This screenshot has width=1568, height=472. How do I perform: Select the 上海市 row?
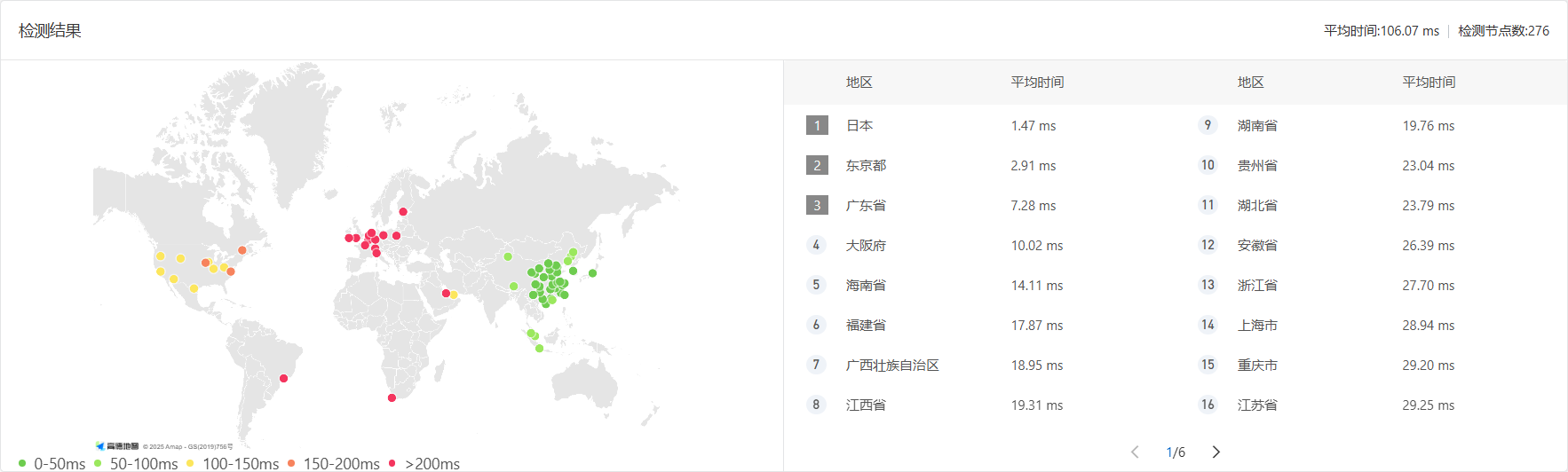pos(1371,325)
